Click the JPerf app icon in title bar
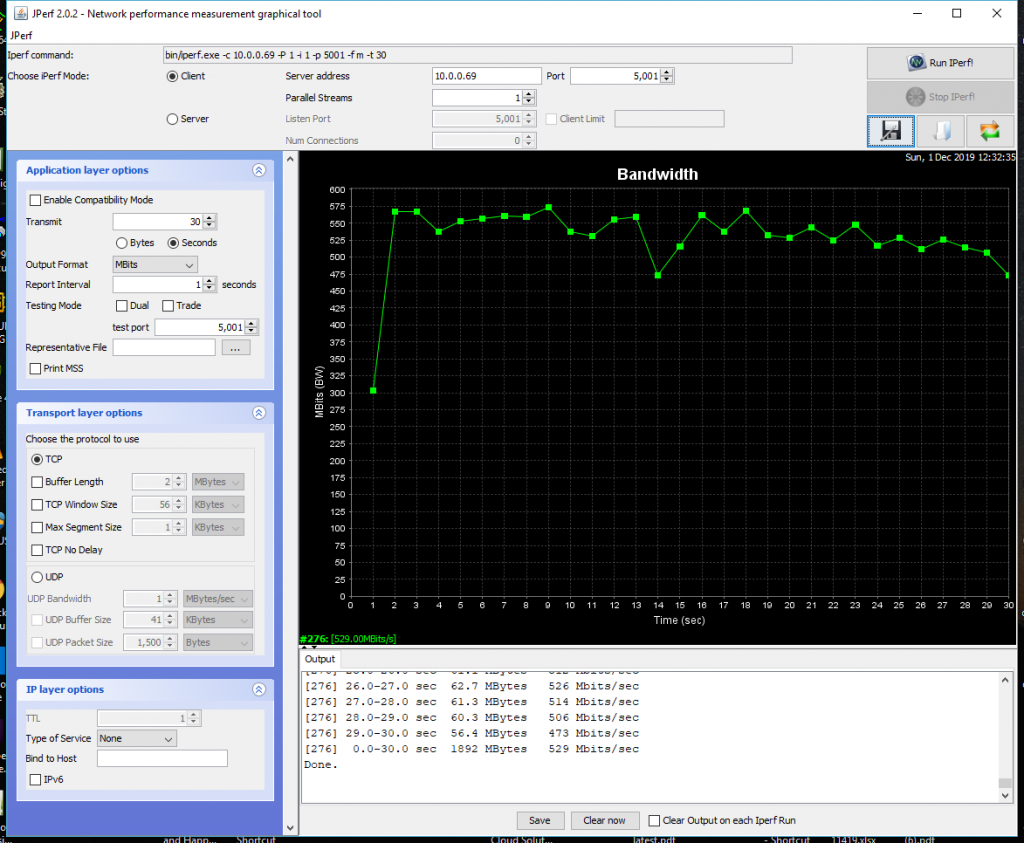 (20, 13)
